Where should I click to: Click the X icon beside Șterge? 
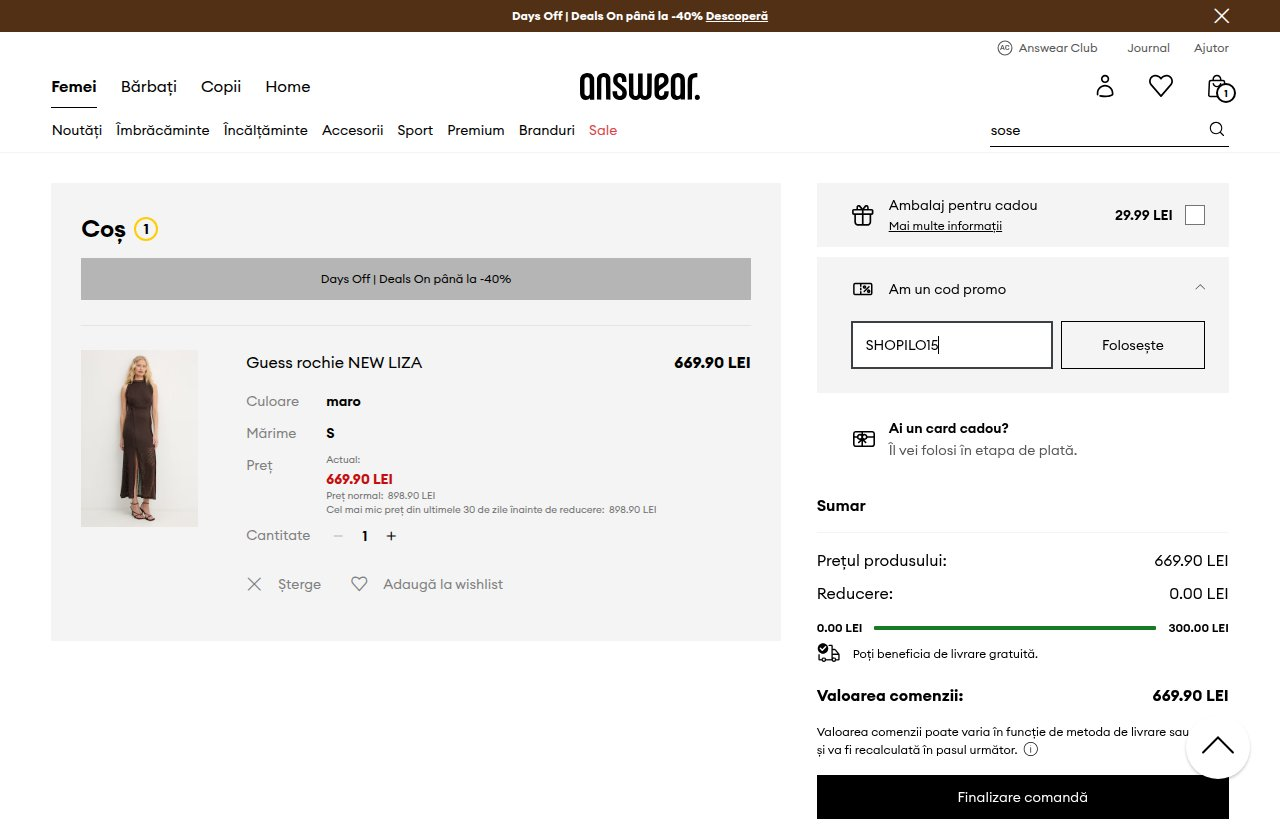pos(254,584)
